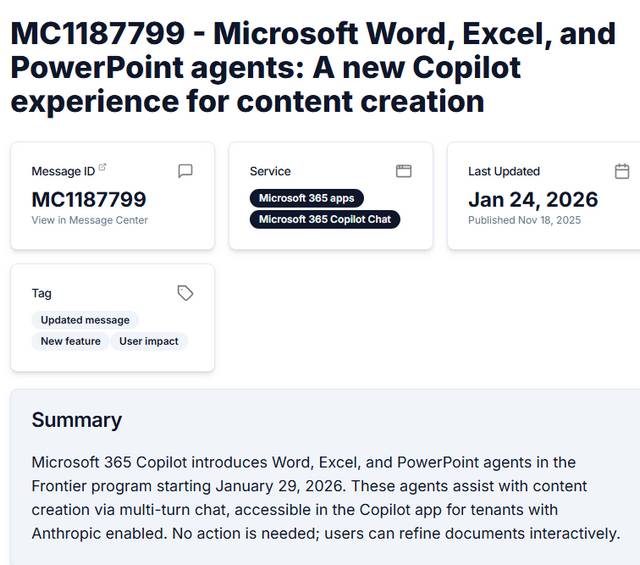Image resolution: width=640 pixels, height=565 pixels.
Task: Click the New feature tag
Action: [x=70, y=341]
